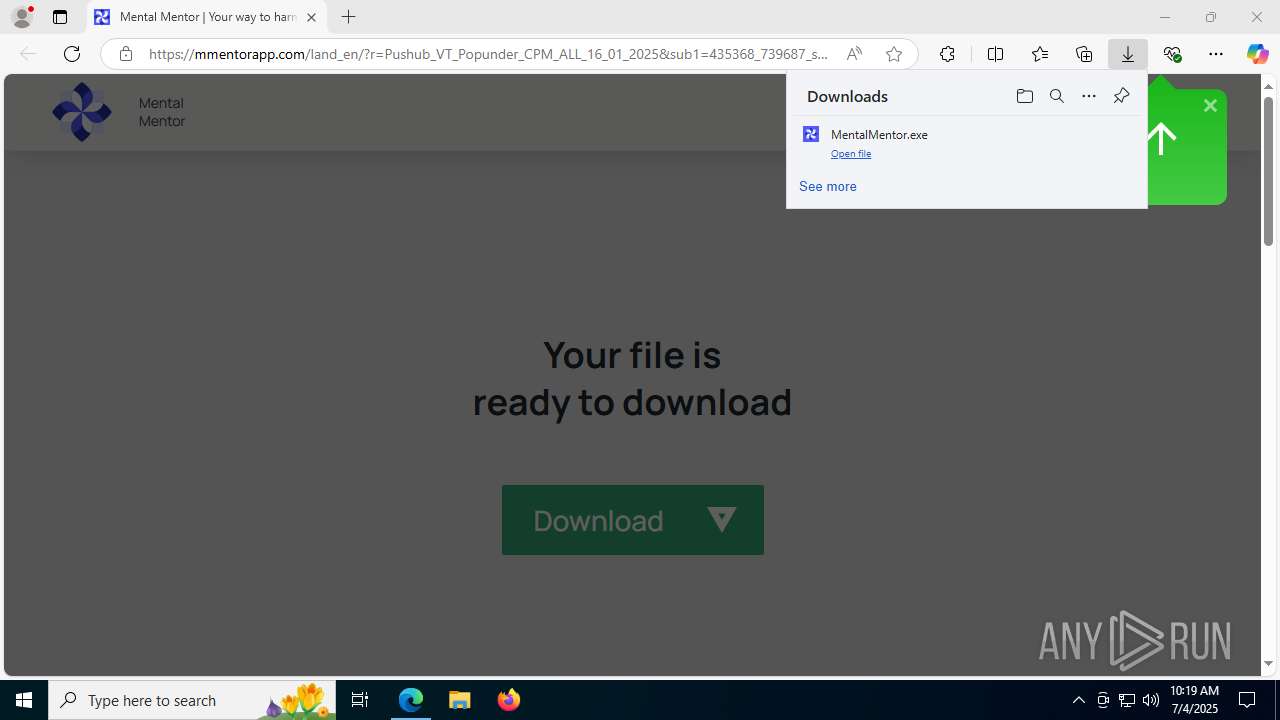Refresh the page
Screen dimensions: 1280x720
click(72, 54)
